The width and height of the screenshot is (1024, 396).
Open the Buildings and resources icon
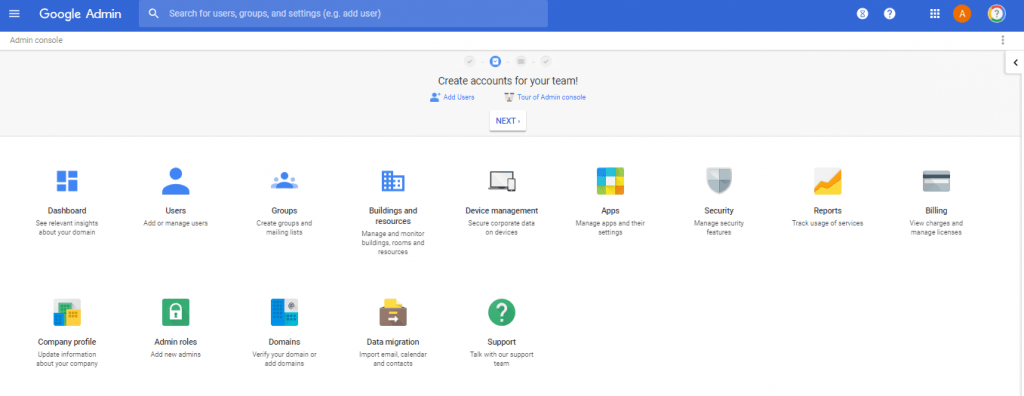pos(393,181)
